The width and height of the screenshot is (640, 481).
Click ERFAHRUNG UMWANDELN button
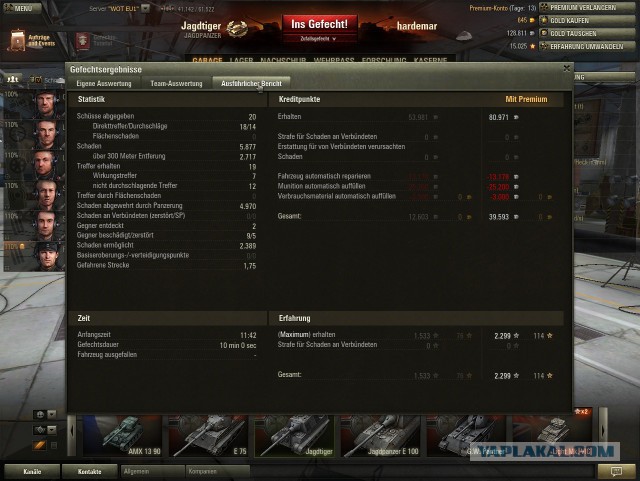pyautogui.click(x=587, y=47)
